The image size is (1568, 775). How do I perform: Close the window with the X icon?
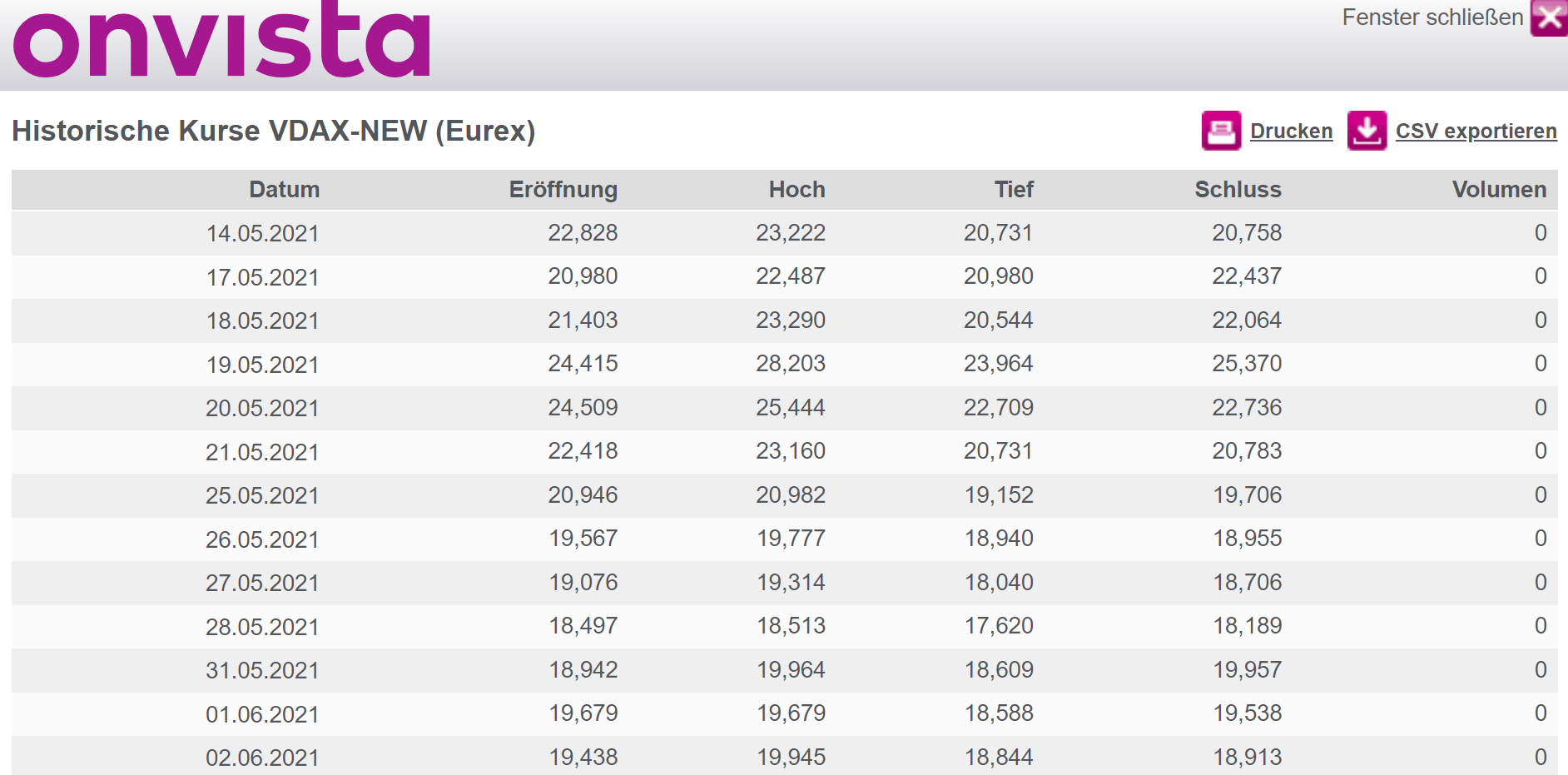[1549, 17]
